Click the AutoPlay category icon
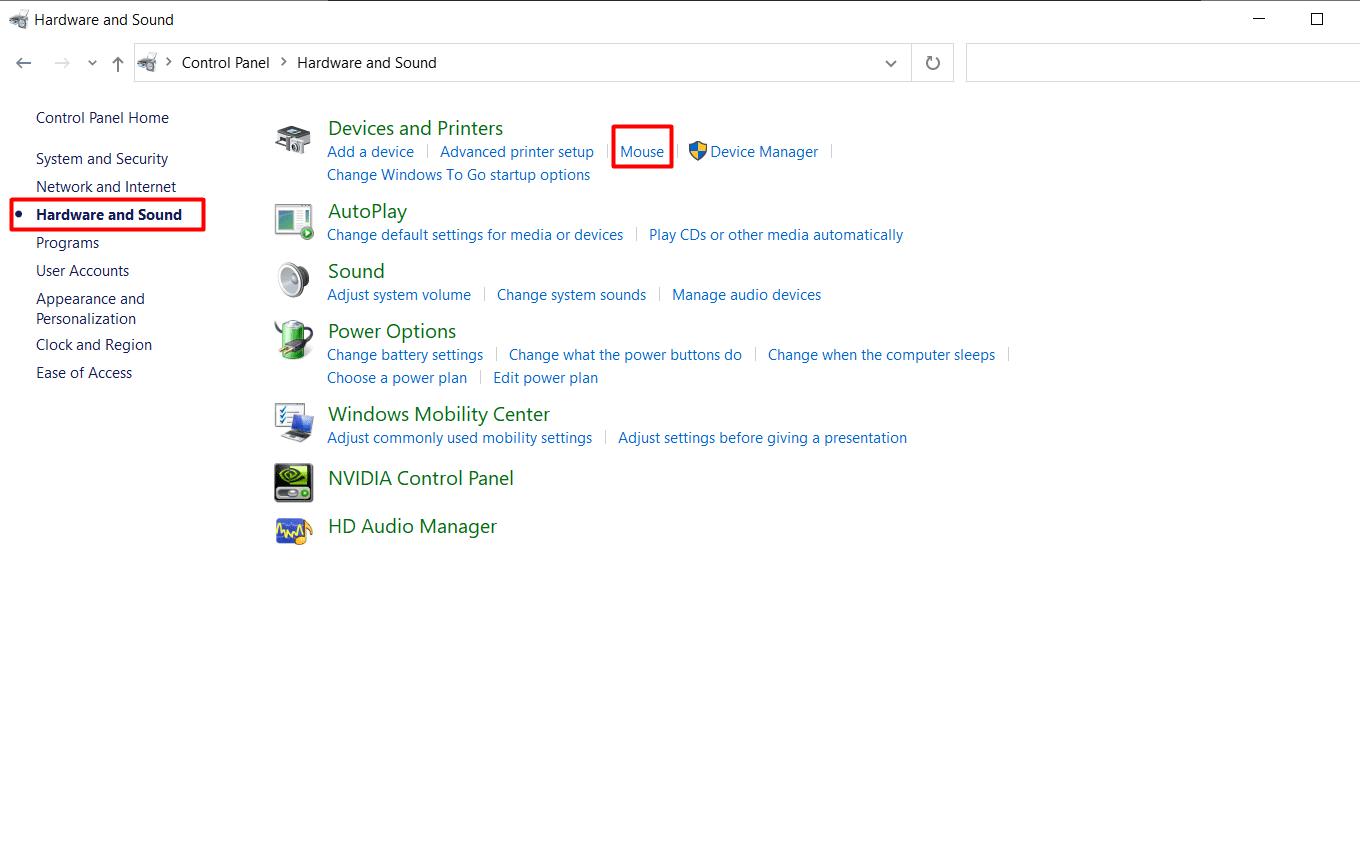The width and height of the screenshot is (1360, 851). [293, 221]
